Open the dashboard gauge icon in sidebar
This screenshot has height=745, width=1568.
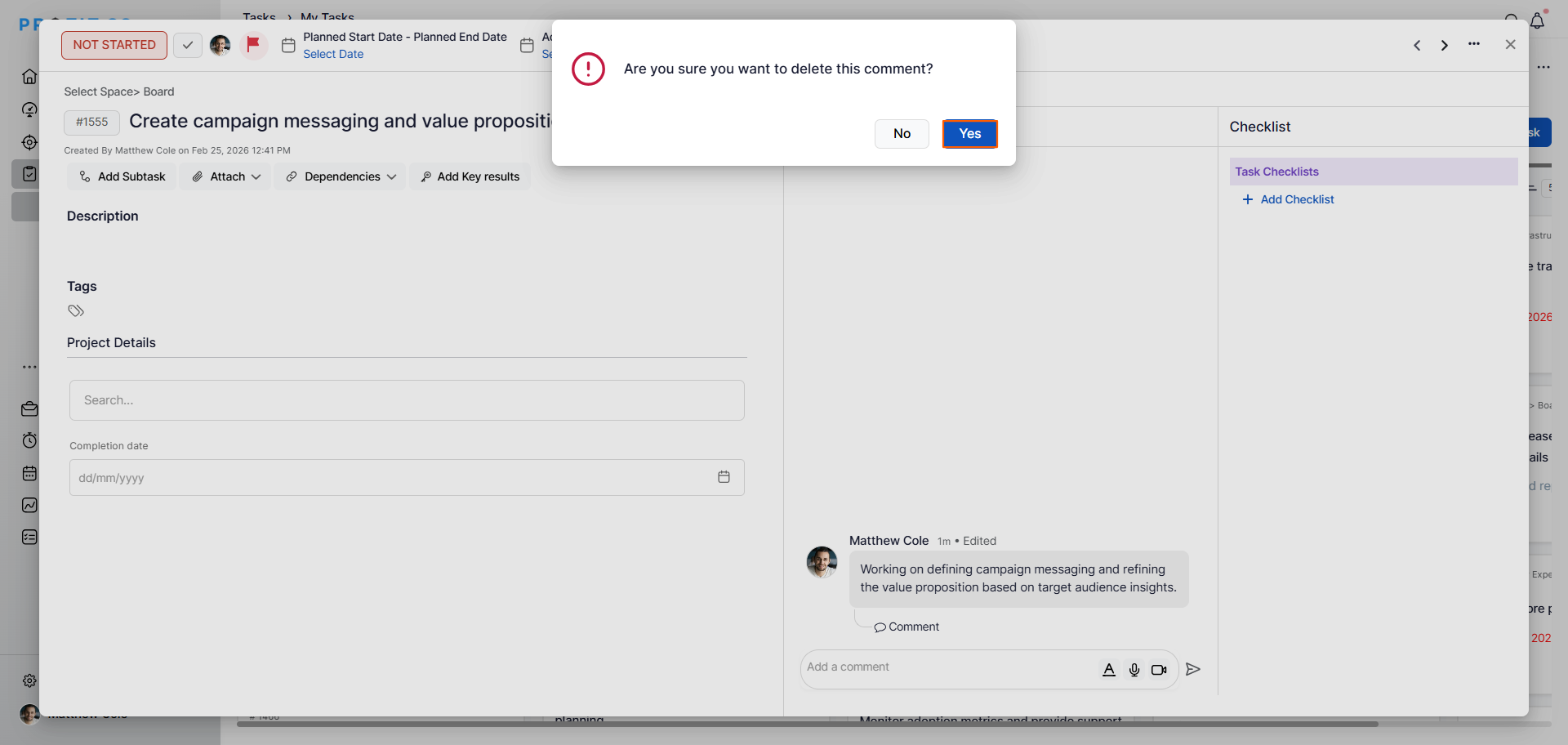point(29,109)
